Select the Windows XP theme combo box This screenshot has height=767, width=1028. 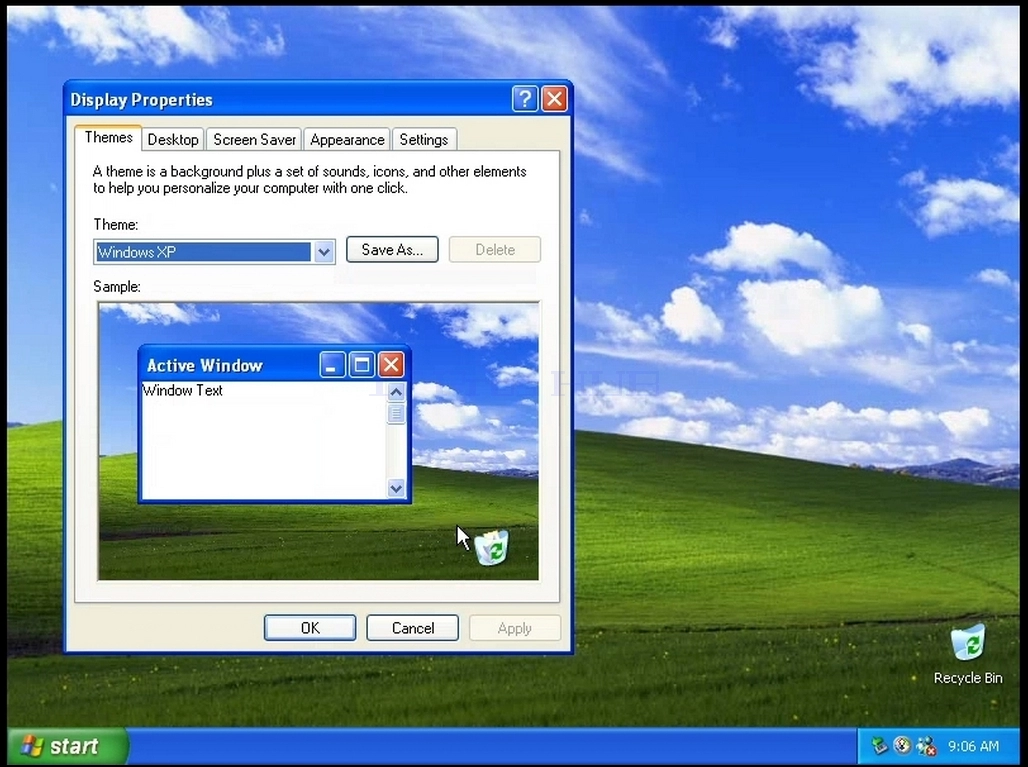pos(214,252)
